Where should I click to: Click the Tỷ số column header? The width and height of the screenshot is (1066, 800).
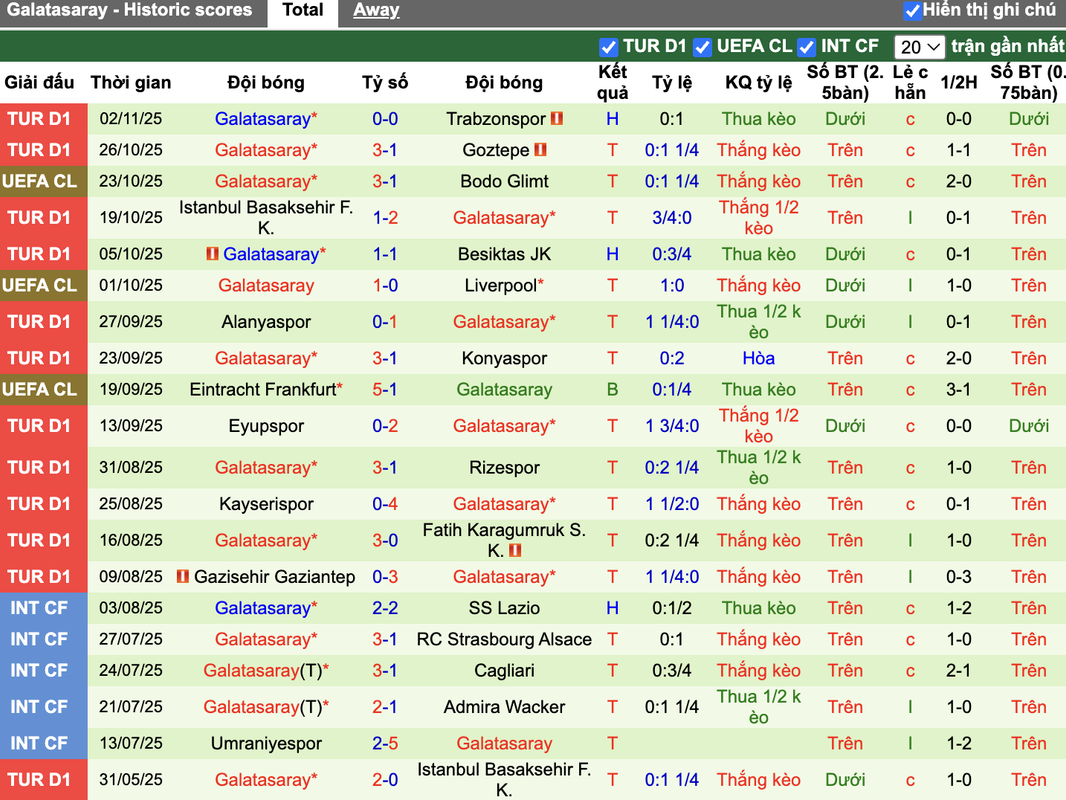pos(385,82)
